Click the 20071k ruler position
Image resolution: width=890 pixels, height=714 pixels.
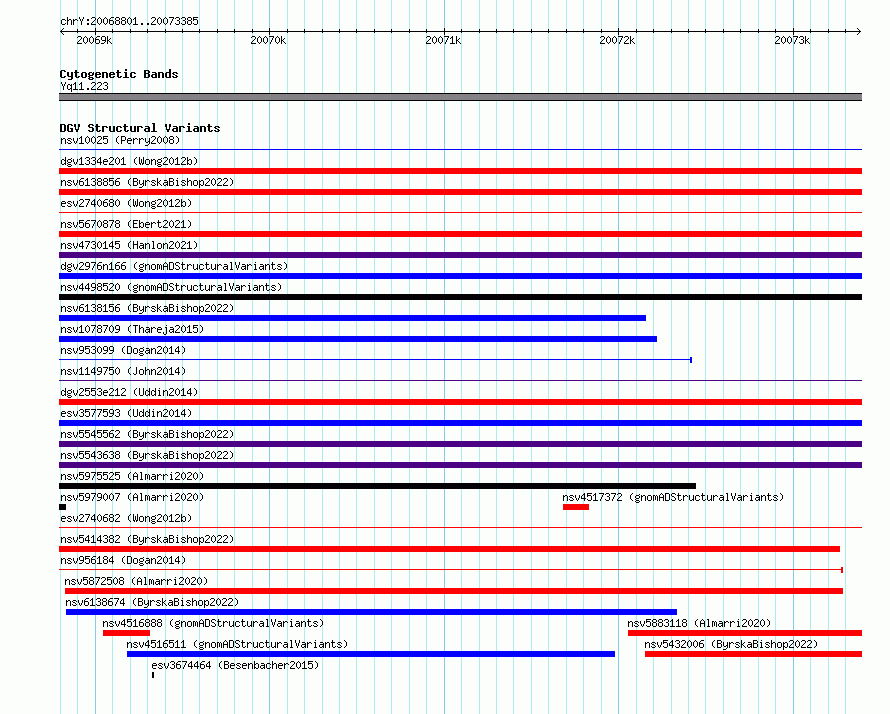tap(443, 40)
